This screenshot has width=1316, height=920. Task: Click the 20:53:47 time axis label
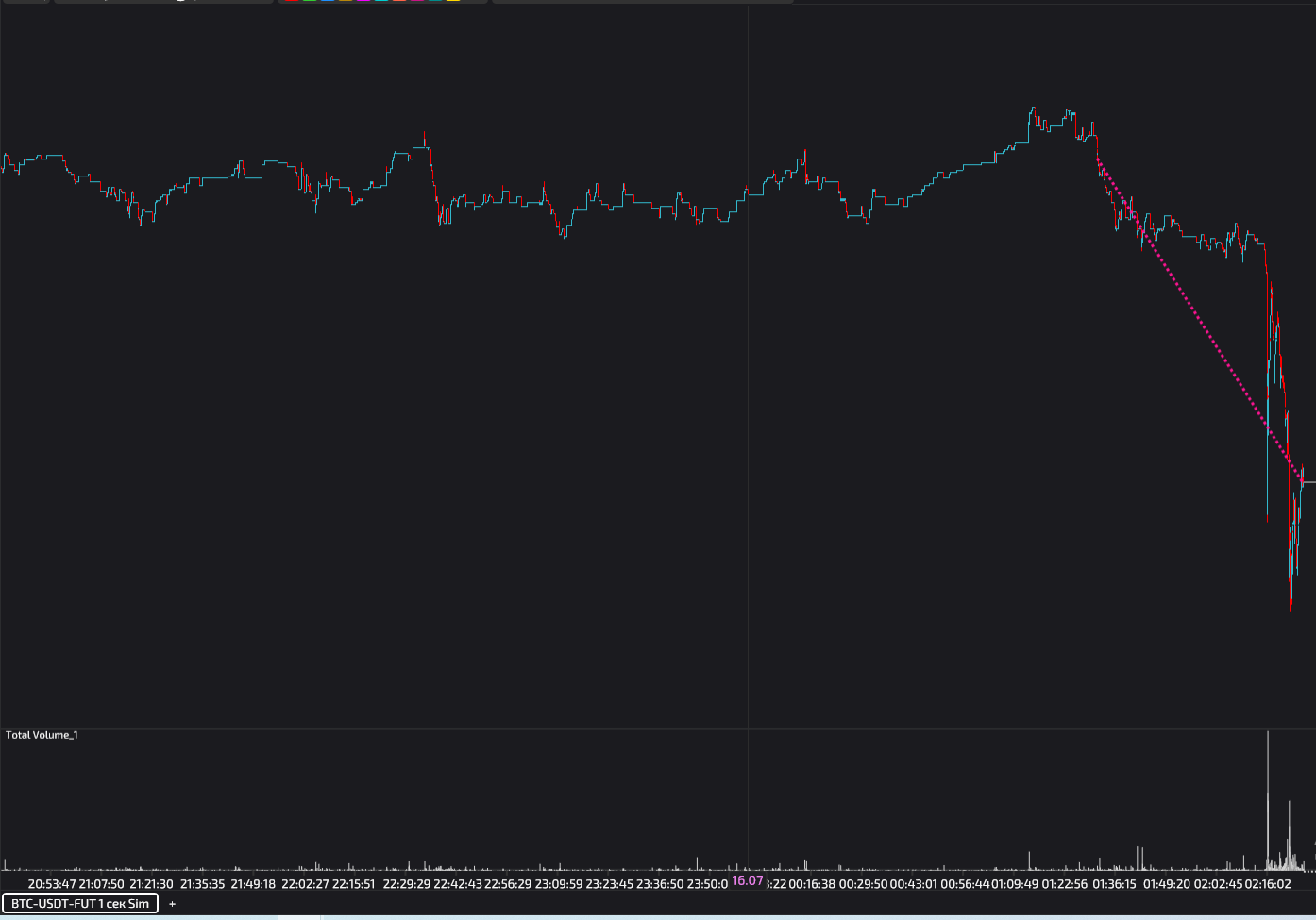tap(52, 884)
